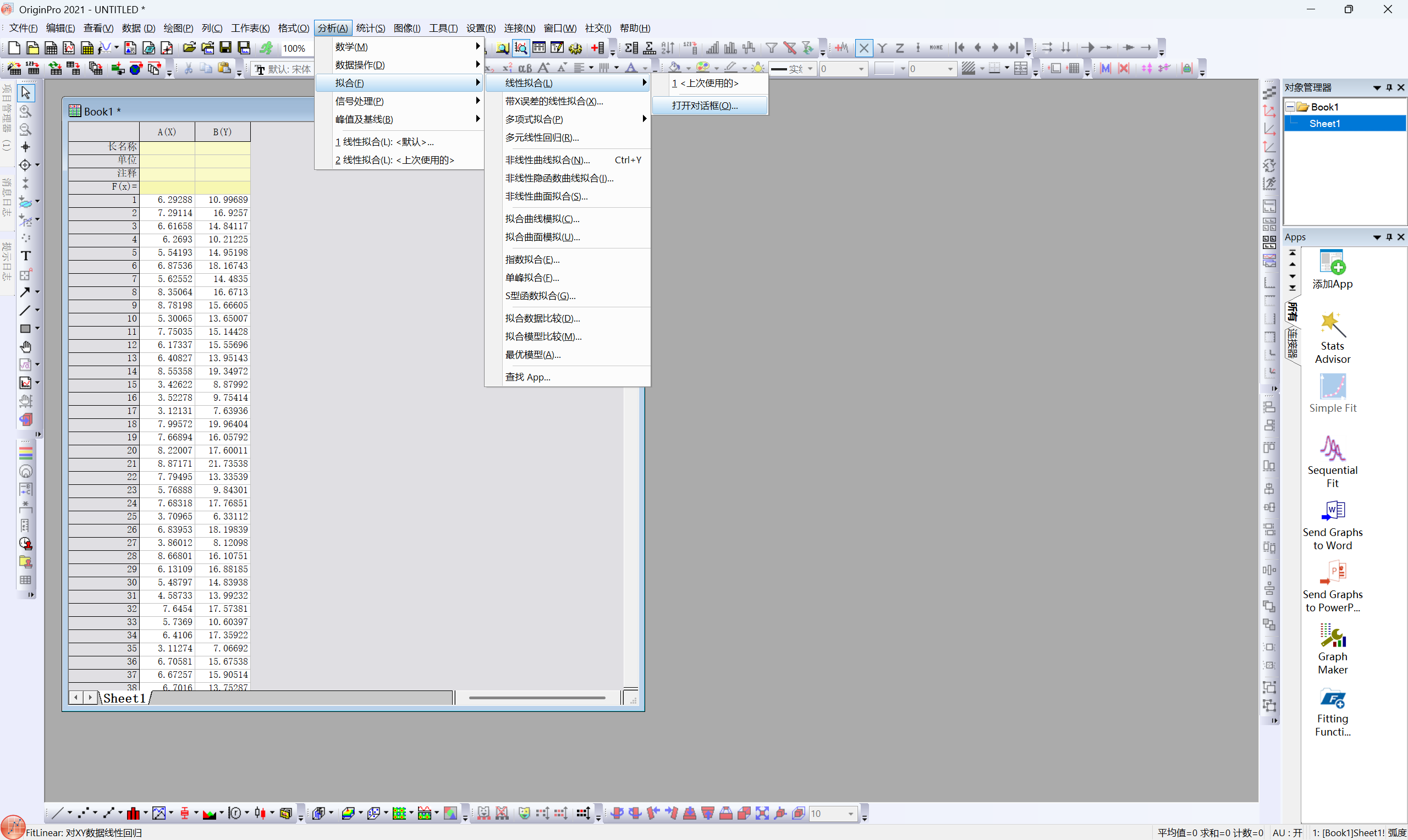
Task: Toggle the NONE column designation button
Action: tap(937, 48)
